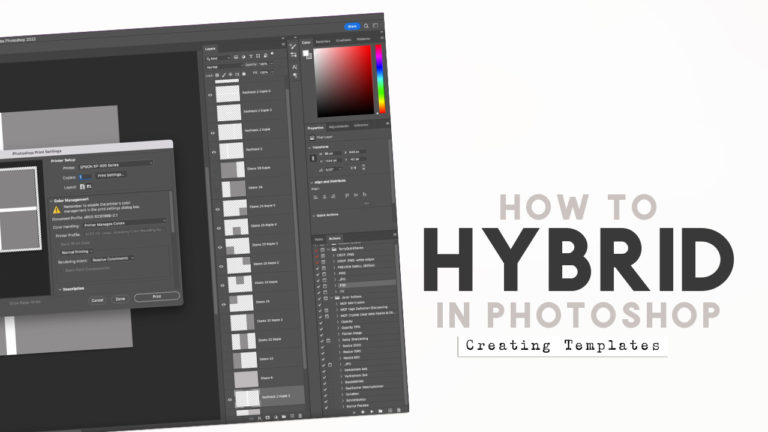The image size is (768, 432).
Task: Click the new adjustment layer icon
Action: tap(276, 417)
